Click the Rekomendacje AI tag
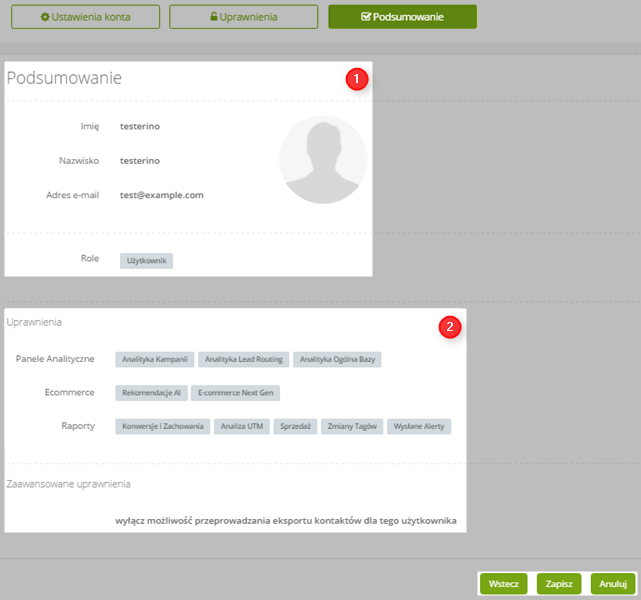 pos(151,393)
